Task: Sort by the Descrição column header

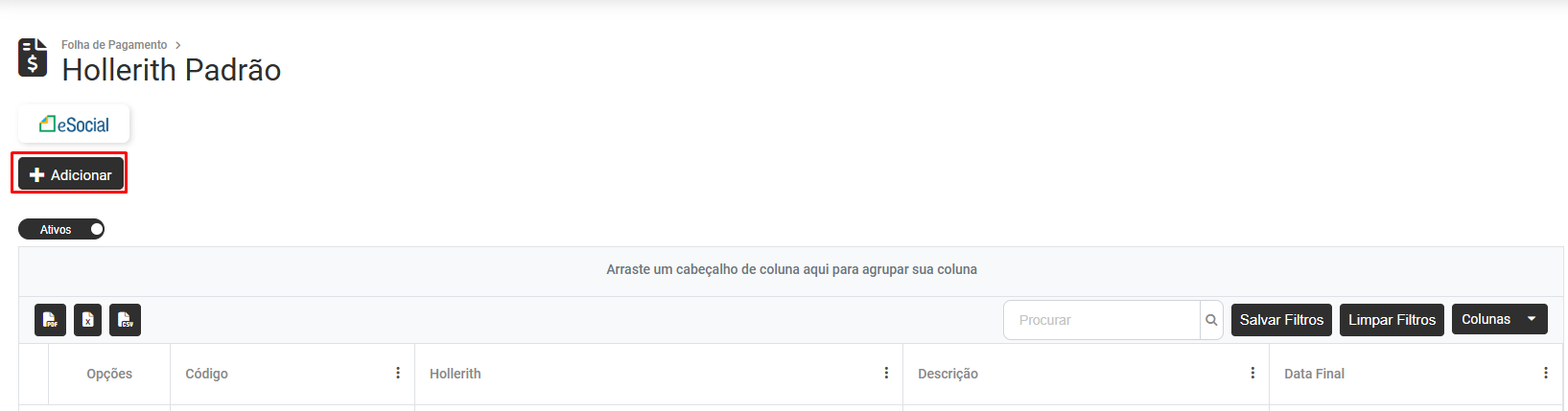Action: tap(948, 374)
